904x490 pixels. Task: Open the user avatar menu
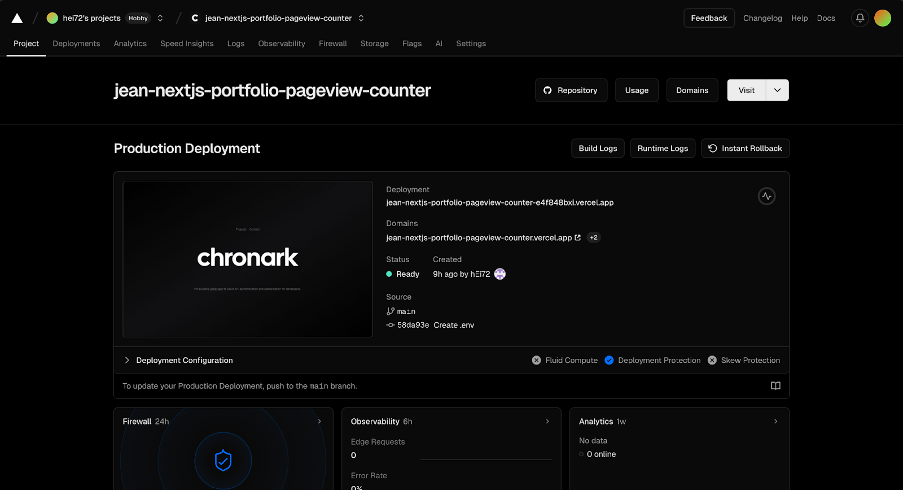(x=883, y=18)
